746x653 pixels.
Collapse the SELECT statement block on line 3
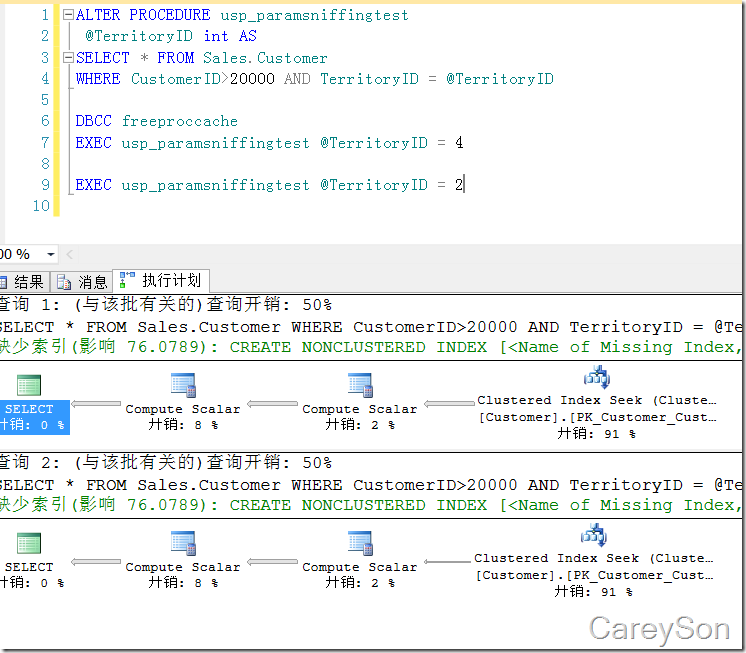(67, 58)
